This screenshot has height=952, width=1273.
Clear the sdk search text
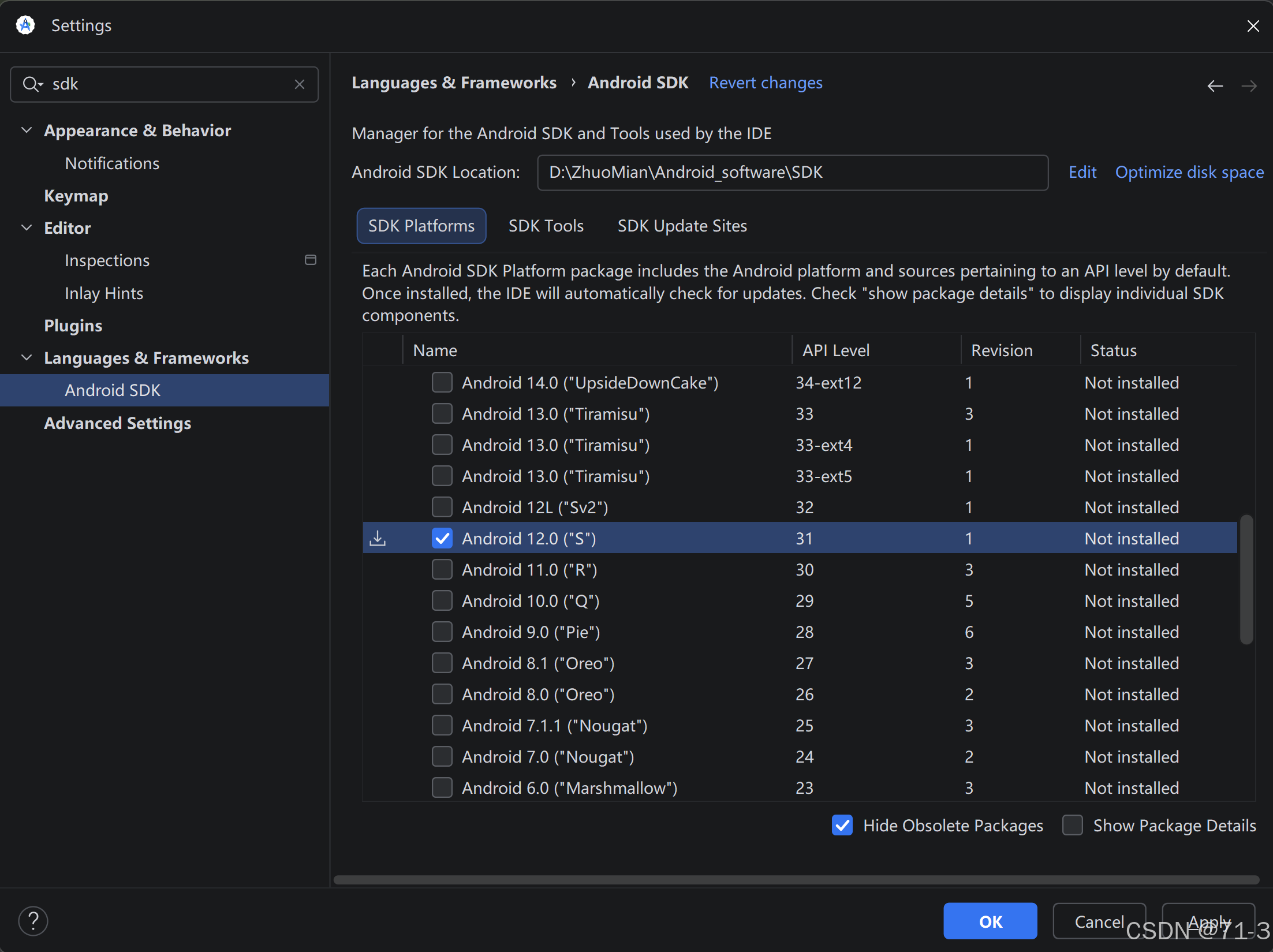(299, 84)
